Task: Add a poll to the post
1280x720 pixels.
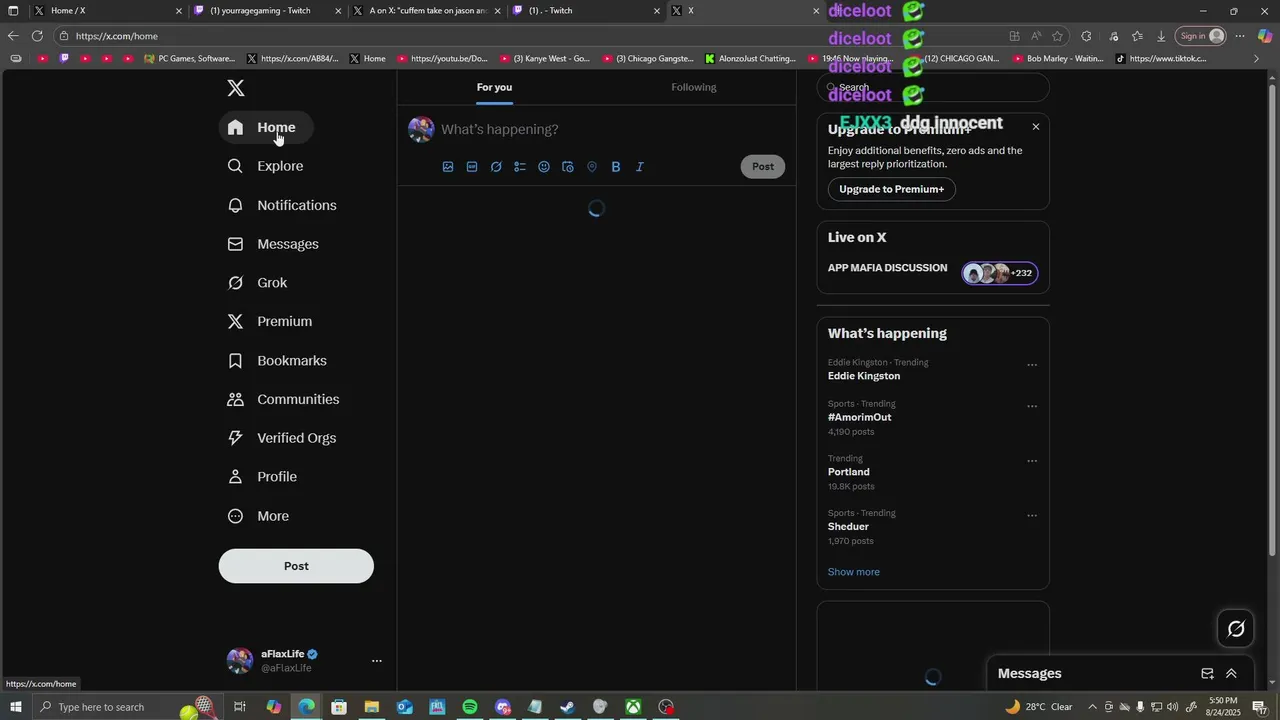Action: pyautogui.click(x=520, y=167)
